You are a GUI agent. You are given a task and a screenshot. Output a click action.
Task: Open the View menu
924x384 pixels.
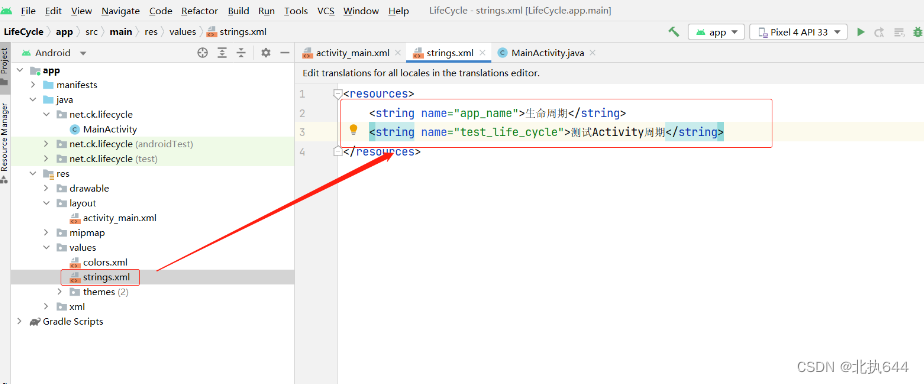[x=81, y=11]
